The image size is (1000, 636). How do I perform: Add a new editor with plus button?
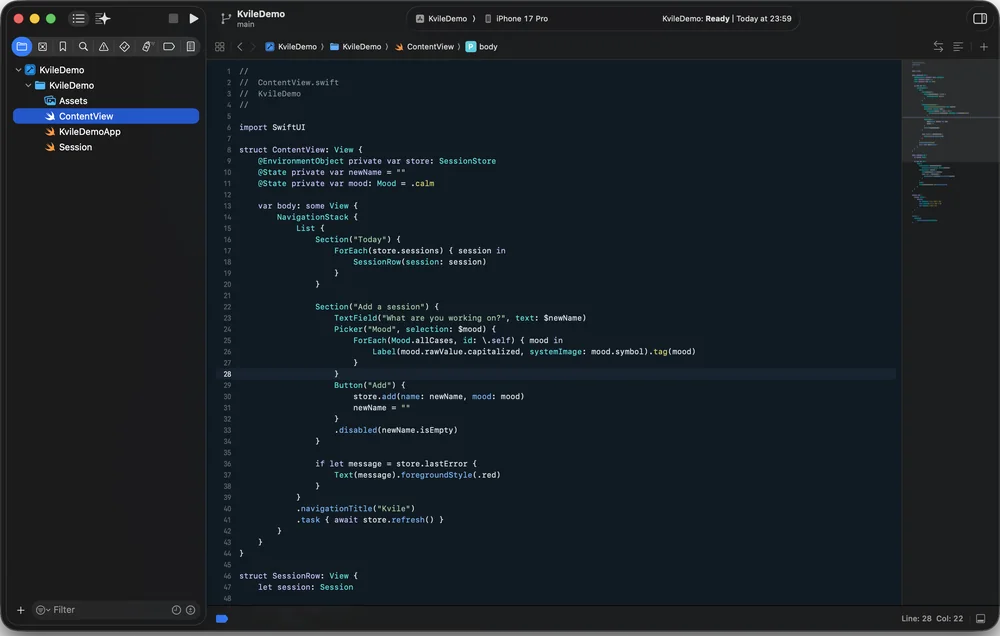[983, 47]
